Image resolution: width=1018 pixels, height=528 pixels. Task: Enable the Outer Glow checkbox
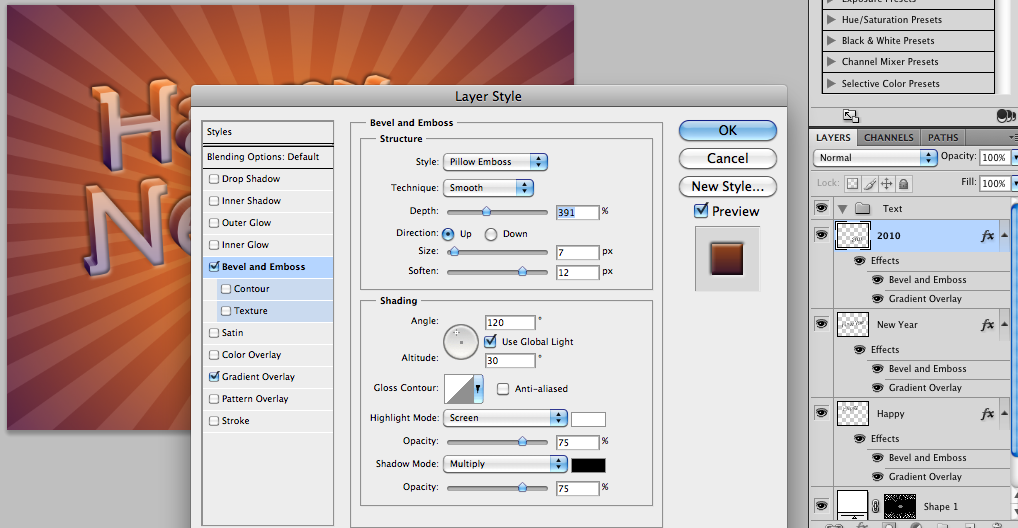point(214,223)
